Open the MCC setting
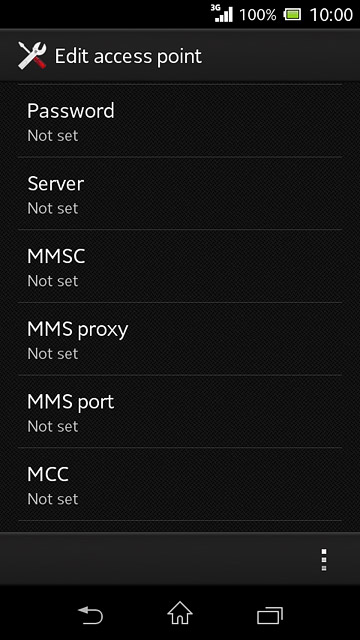The height and width of the screenshot is (640, 360). pos(180,484)
